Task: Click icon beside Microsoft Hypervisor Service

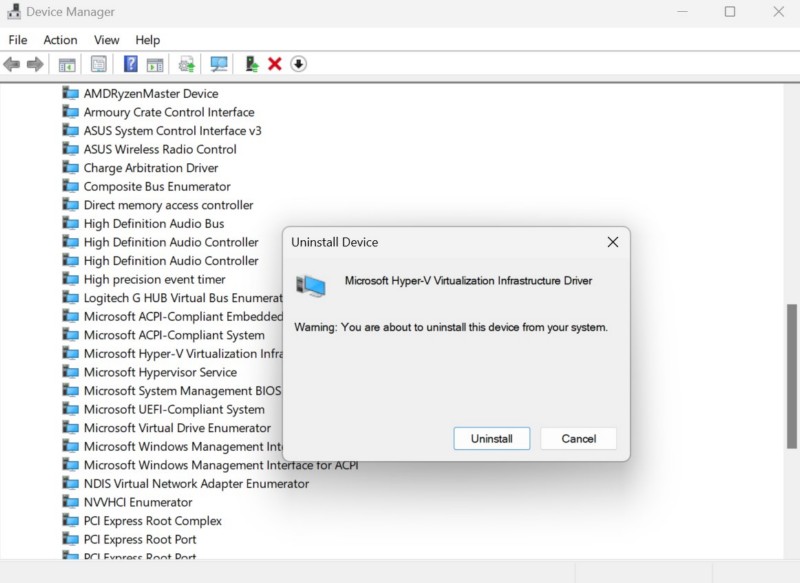Action: pyautogui.click(x=70, y=372)
